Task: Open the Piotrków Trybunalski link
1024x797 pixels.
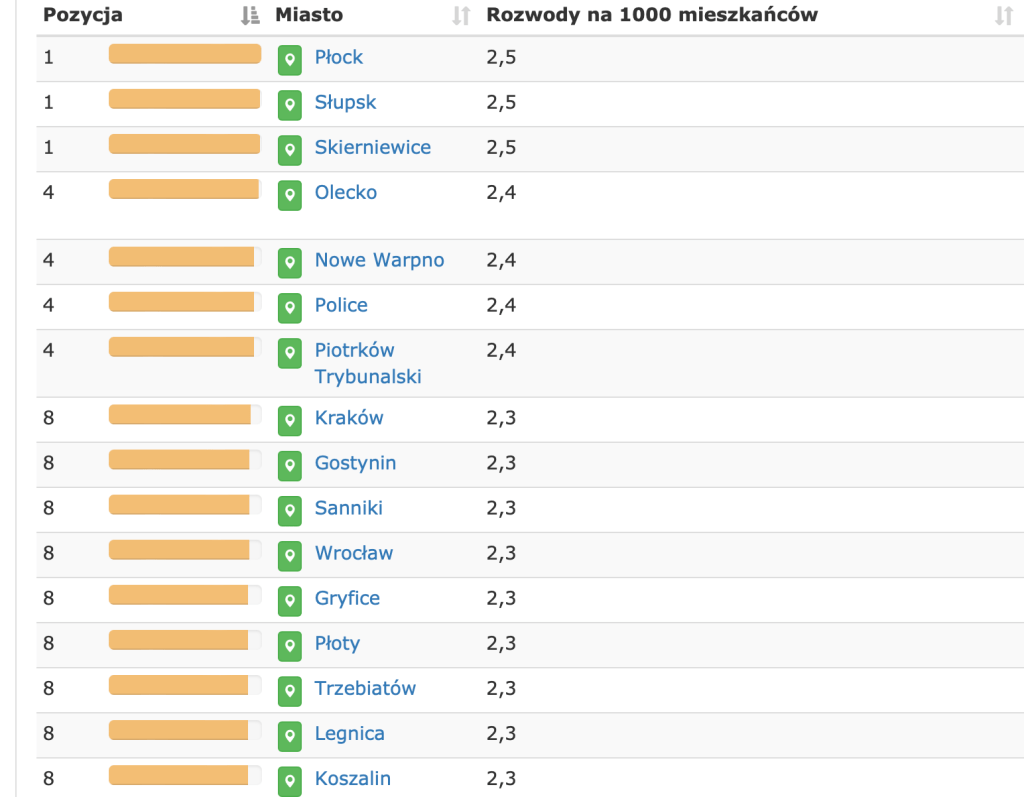Action: 367,363
